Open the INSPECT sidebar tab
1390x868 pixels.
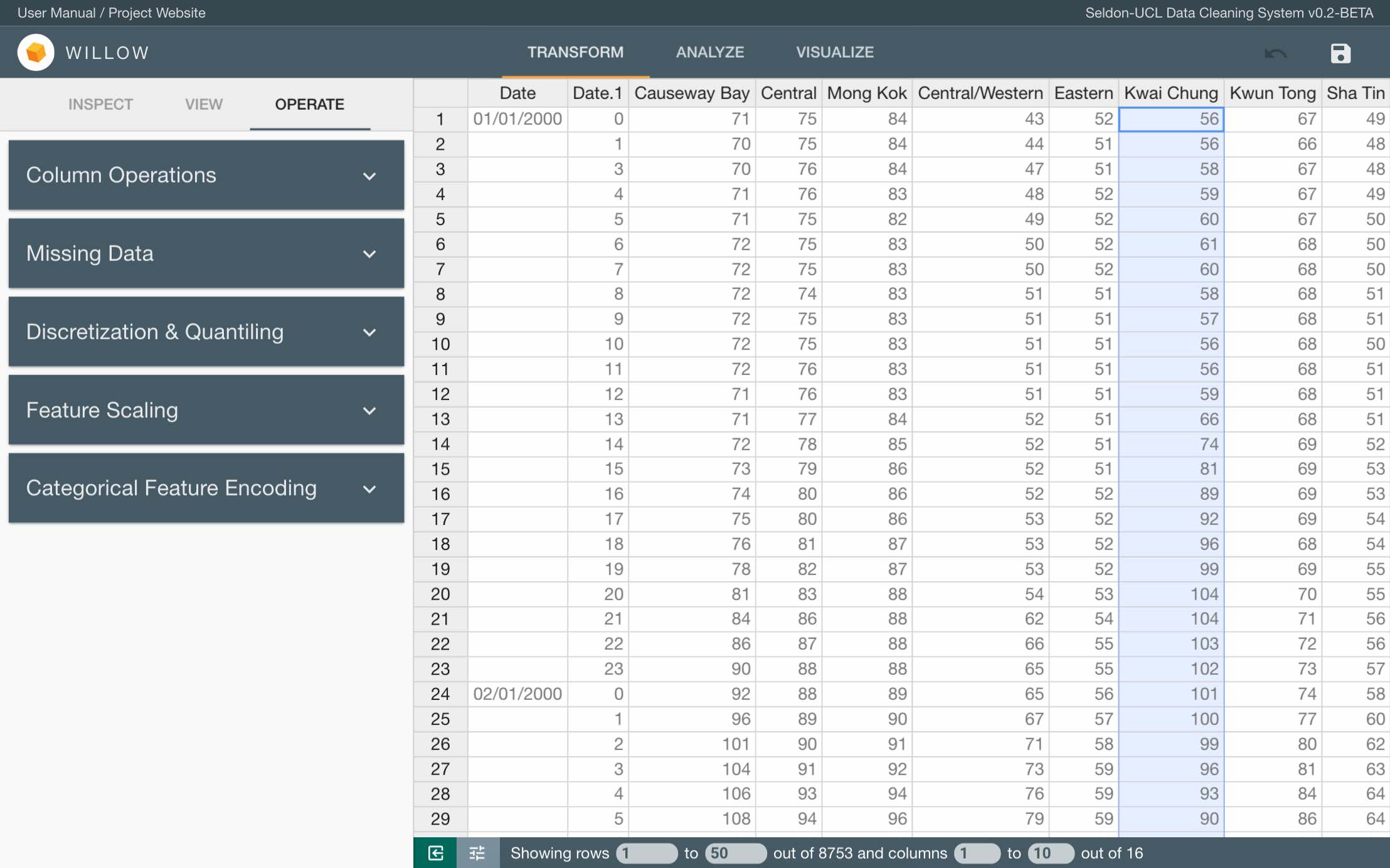click(x=100, y=104)
